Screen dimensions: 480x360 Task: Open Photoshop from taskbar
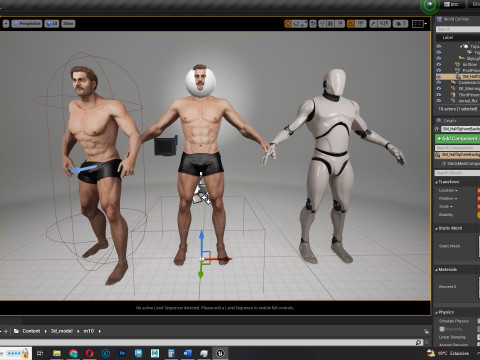click(x=122, y=353)
